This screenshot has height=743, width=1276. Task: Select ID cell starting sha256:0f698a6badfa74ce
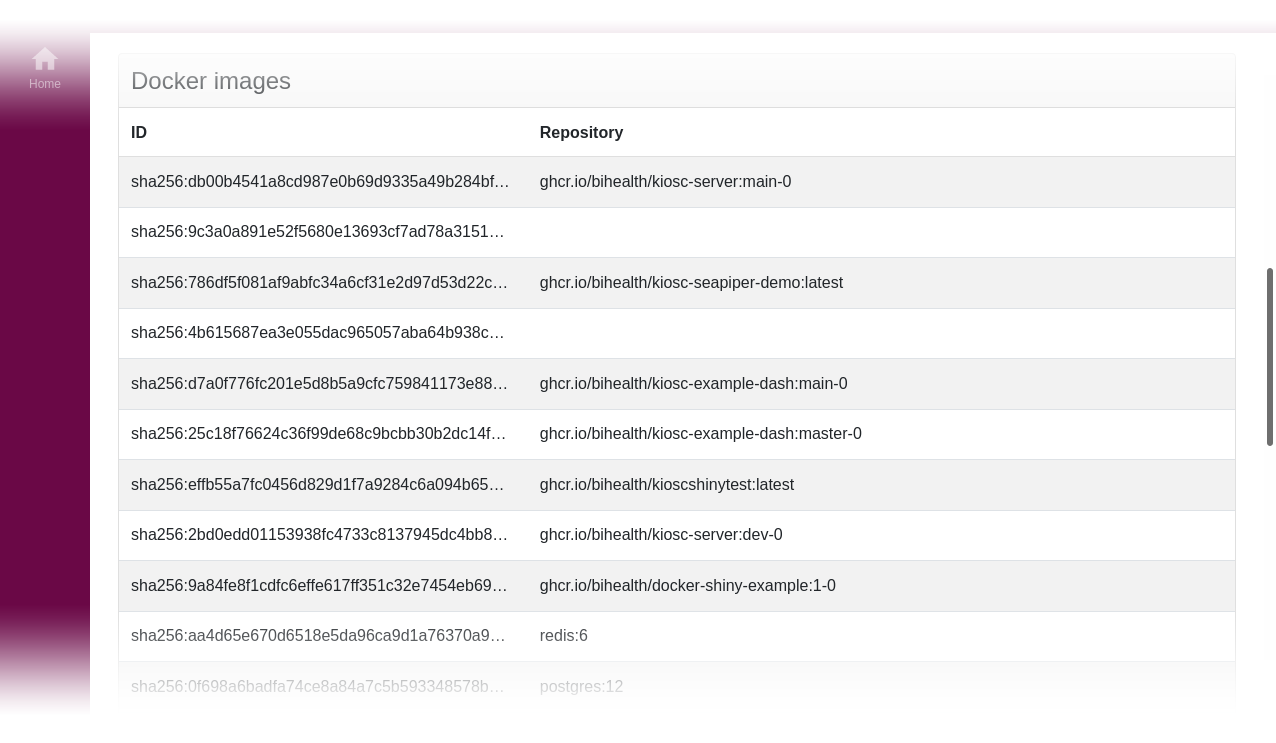tap(323, 687)
